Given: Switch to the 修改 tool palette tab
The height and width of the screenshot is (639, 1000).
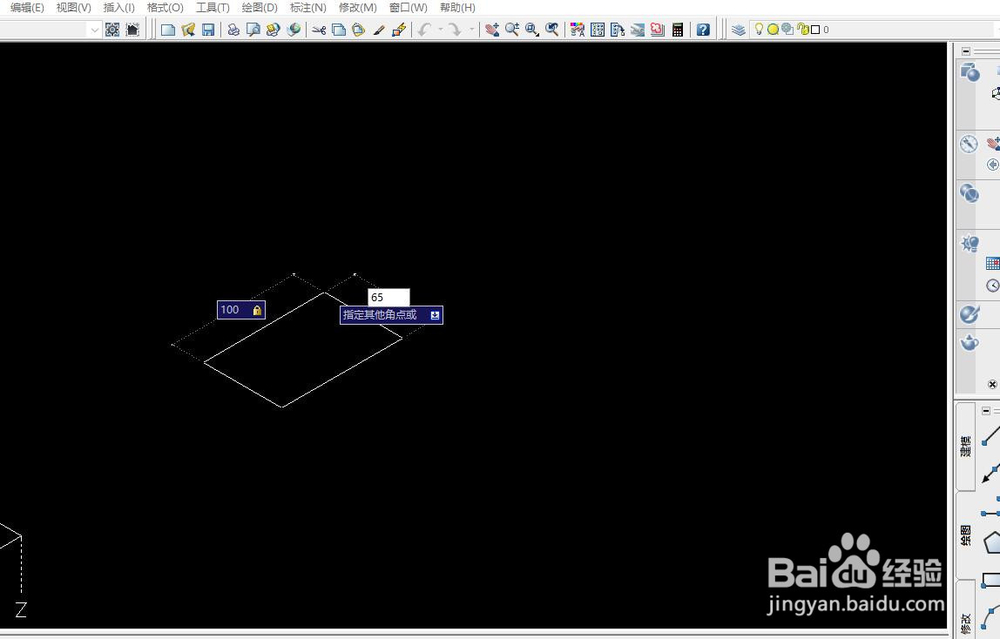Looking at the screenshot, I should (966, 611).
